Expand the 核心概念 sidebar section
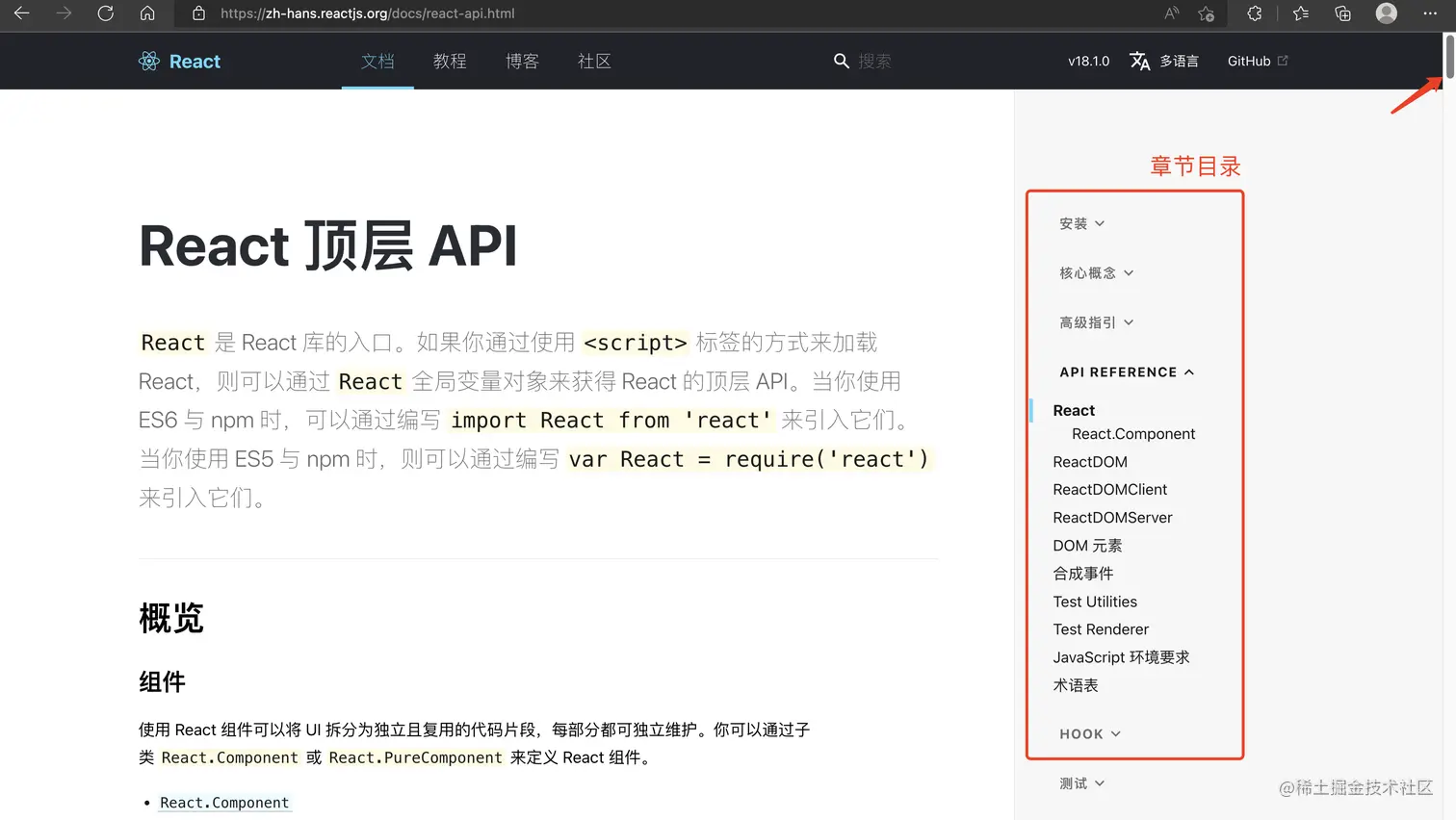Image resolution: width=1456 pixels, height=820 pixels. tap(1096, 273)
